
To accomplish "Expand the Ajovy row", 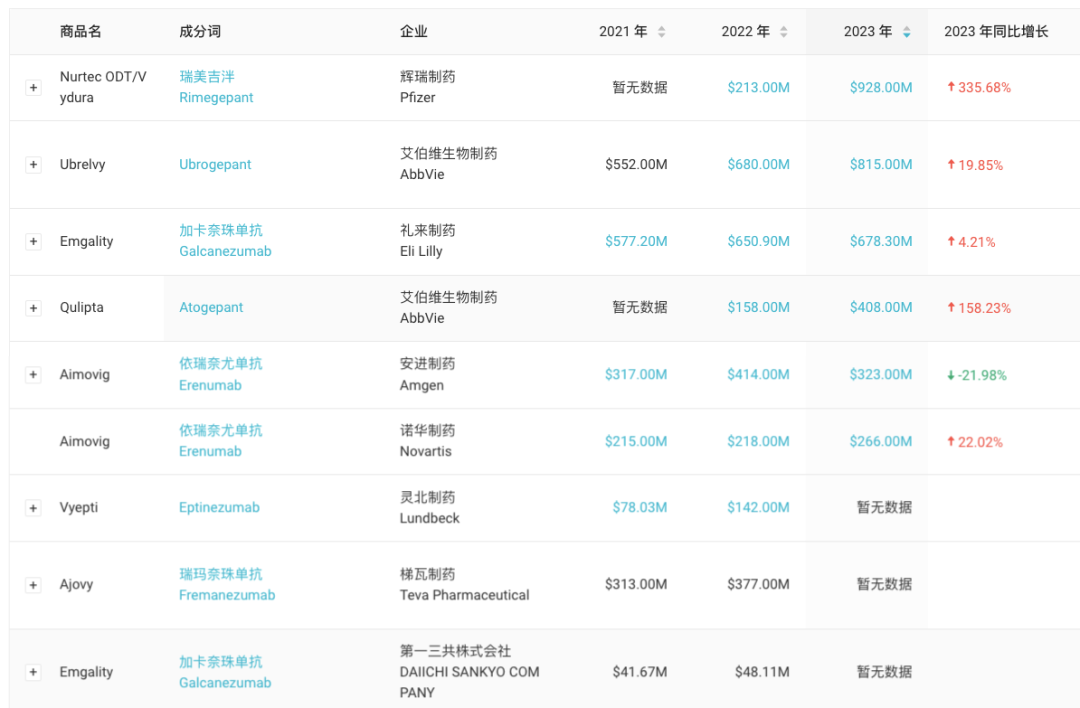I will pyautogui.click(x=33, y=585).
